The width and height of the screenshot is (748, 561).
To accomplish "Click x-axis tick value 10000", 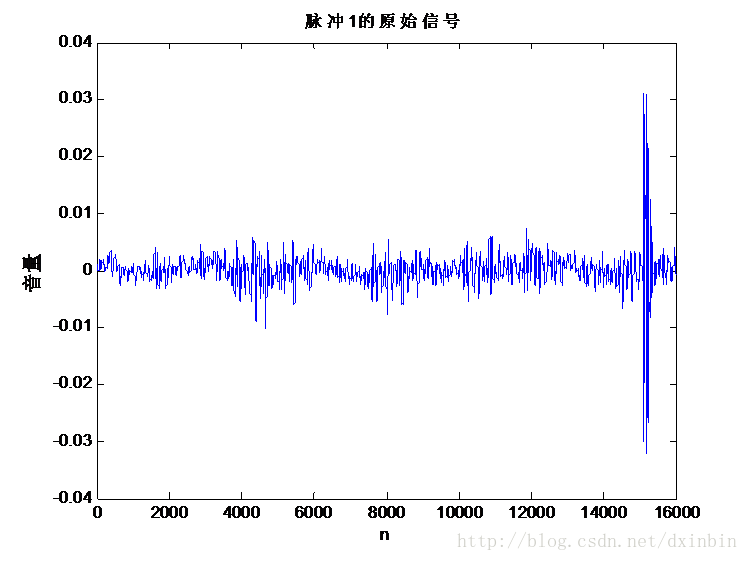I will click(x=460, y=513).
